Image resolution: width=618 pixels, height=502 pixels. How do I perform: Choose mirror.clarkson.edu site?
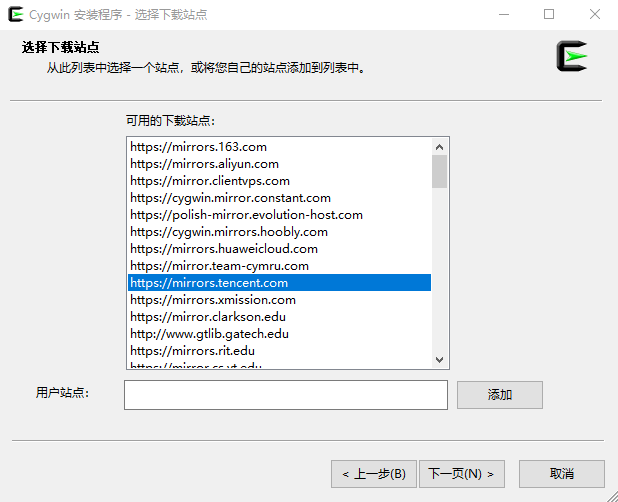(x=208, y=317)
